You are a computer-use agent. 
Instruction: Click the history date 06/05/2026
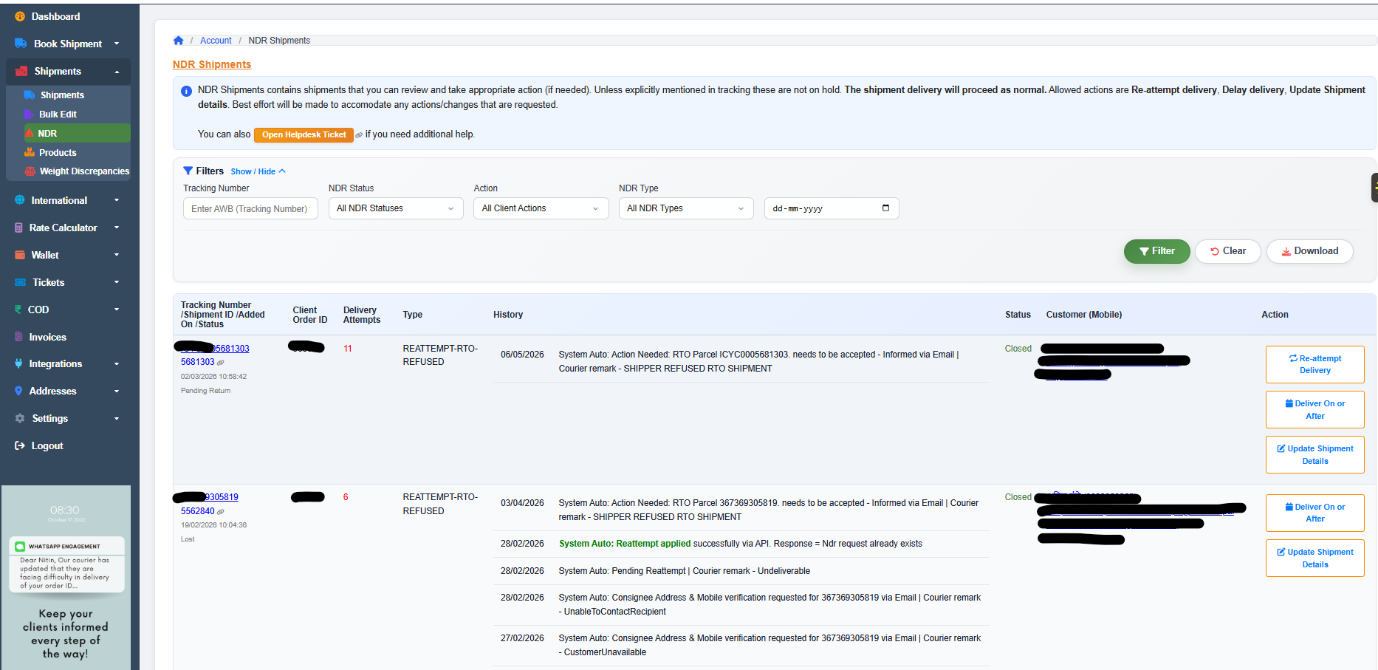[x=523, y=355]
